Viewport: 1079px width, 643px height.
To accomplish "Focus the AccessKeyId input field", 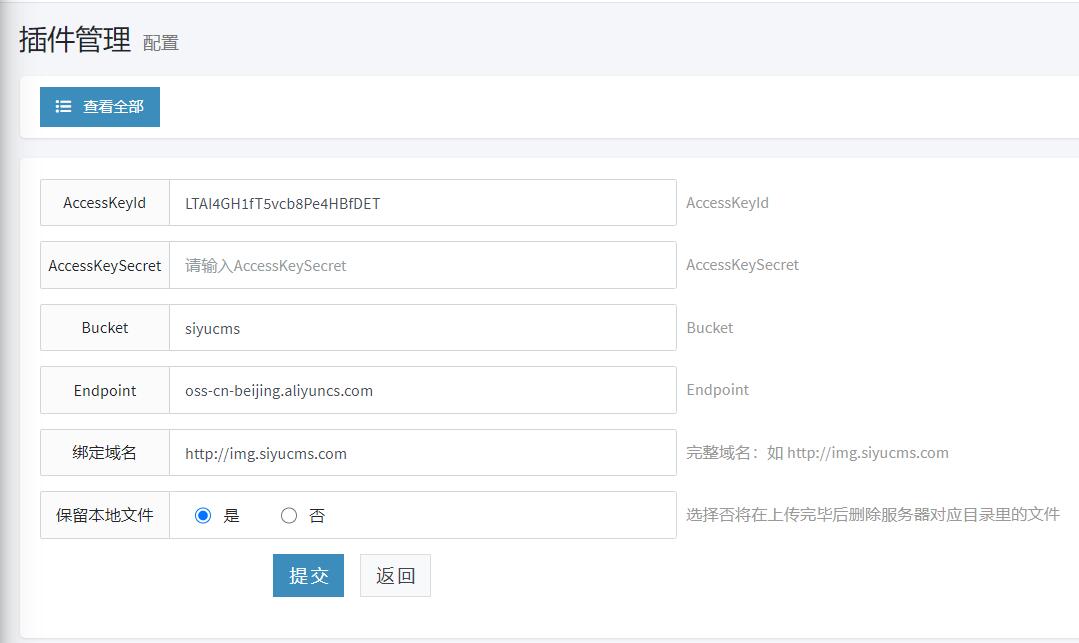I will tap(422, 203).
